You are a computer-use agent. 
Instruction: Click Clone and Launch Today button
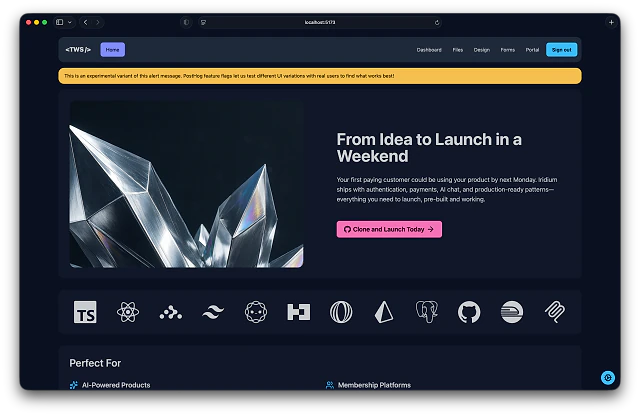click(x=389, y=229)
